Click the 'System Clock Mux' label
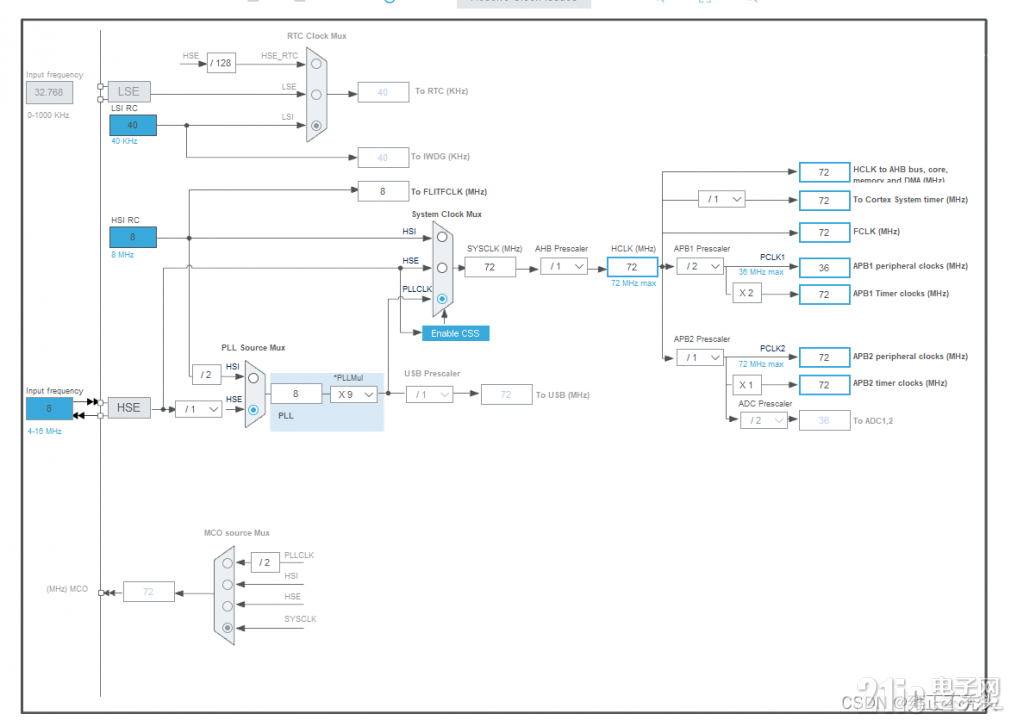 tap(447, 214)
